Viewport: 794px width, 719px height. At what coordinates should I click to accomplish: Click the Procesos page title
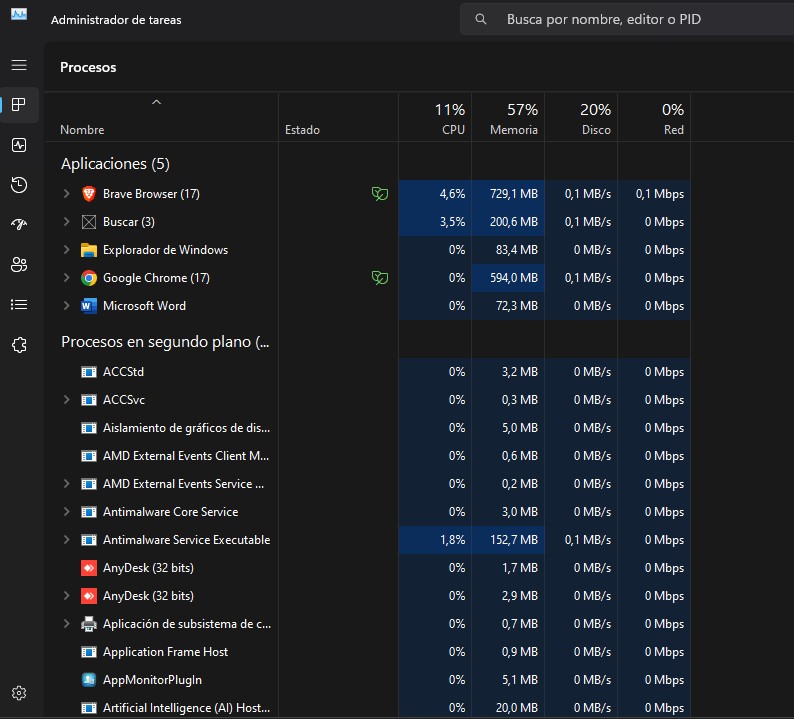point(88,67)
